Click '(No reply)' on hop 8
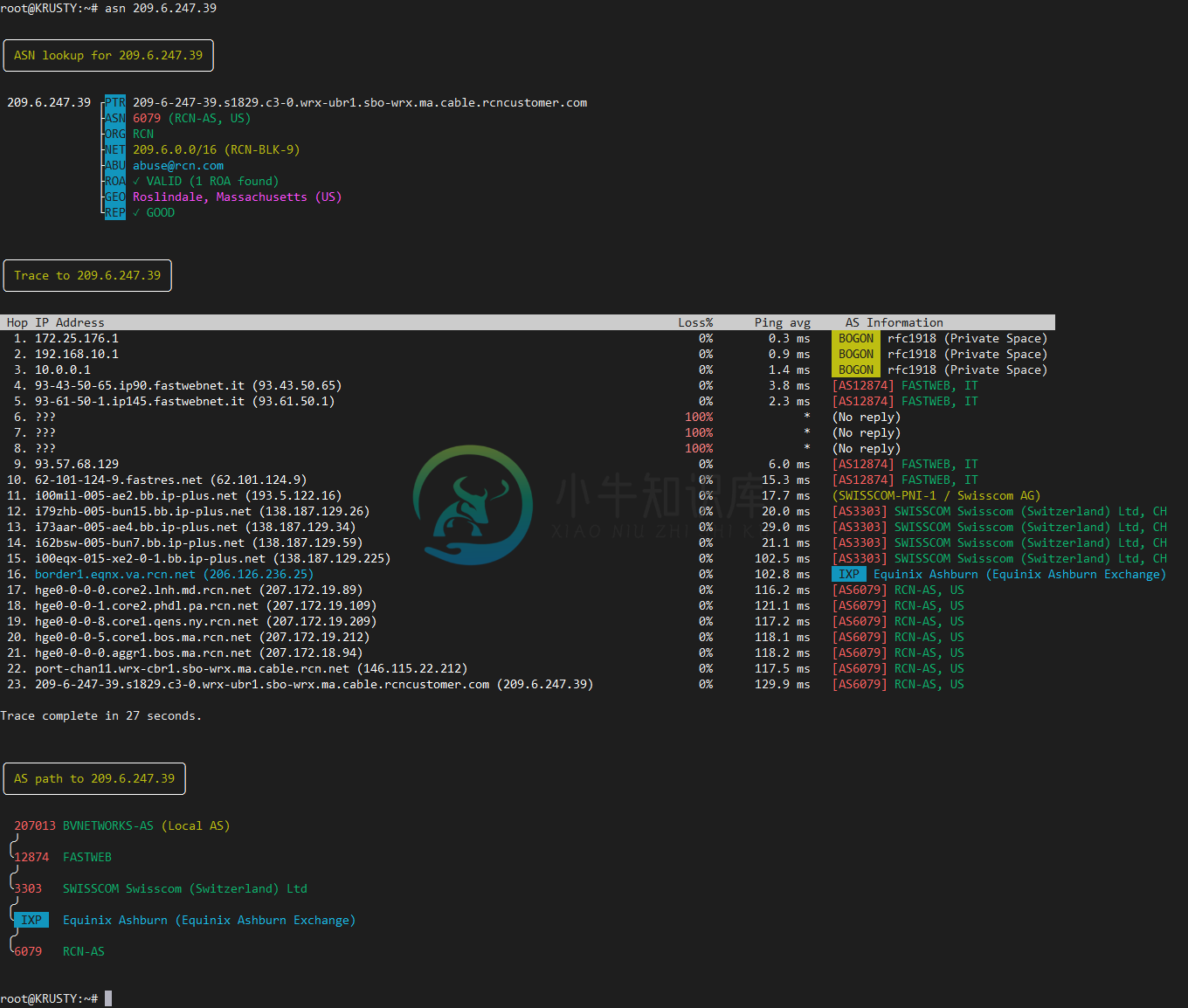Image resolution: width=1188 pixels, height=1008 pixels. pos(867,448)
